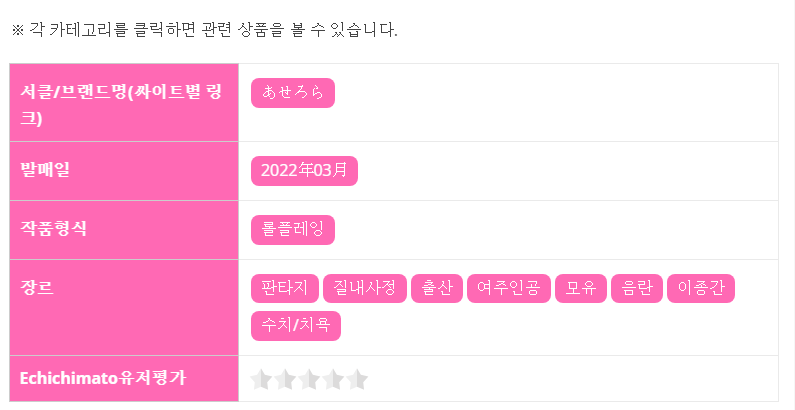Click the second rating star

285,380
